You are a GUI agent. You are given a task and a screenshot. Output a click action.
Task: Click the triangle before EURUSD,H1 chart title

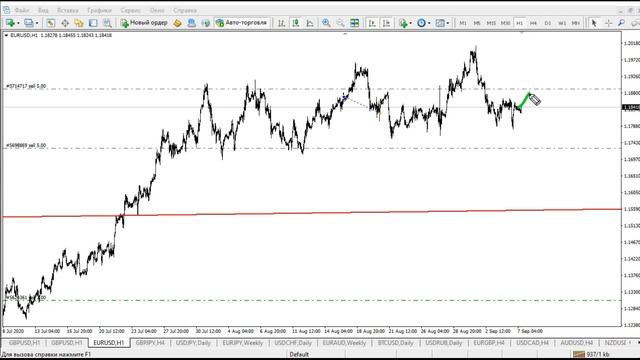(6, 36)
